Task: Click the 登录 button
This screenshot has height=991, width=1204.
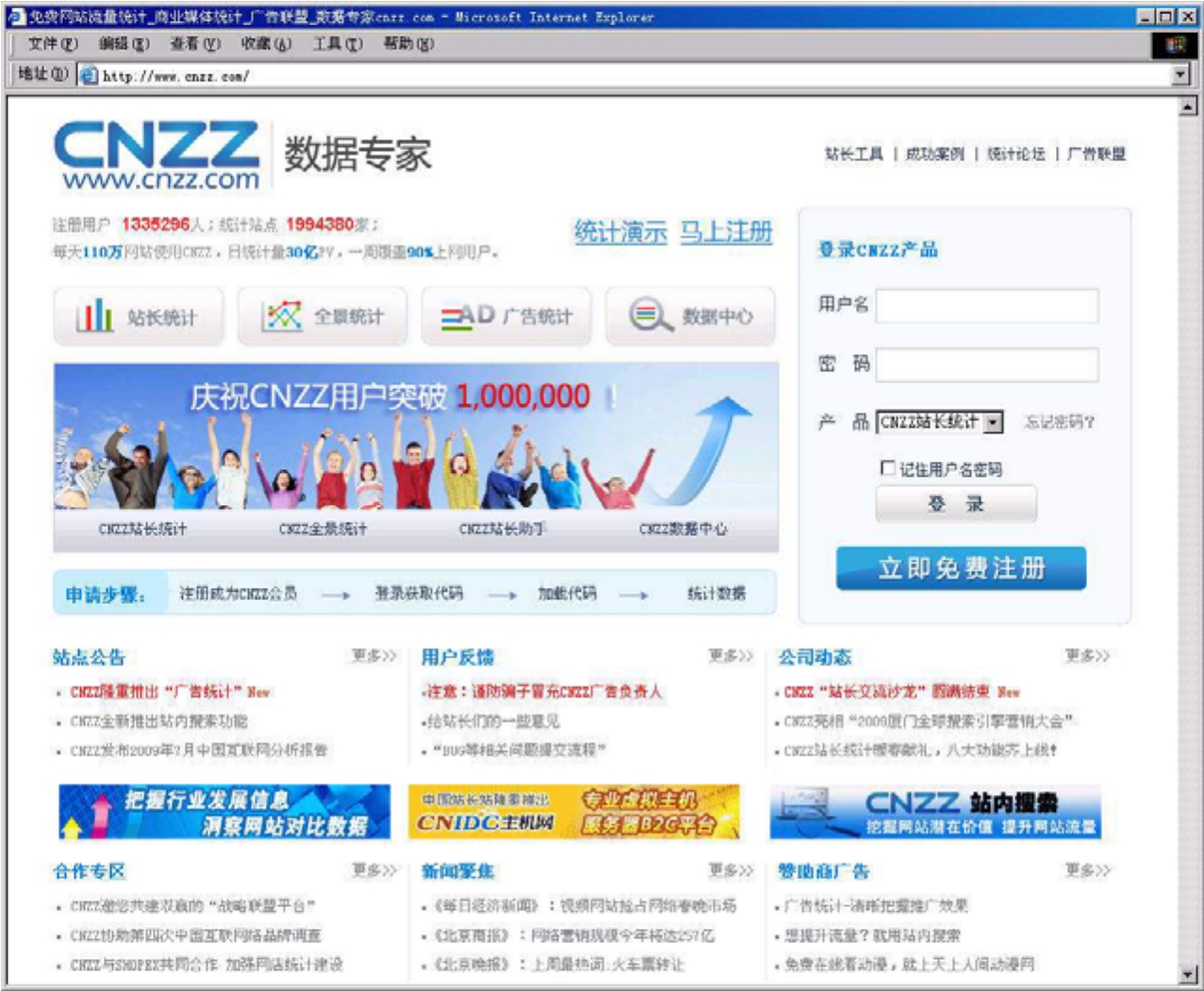Action: (x=956, y=504)
